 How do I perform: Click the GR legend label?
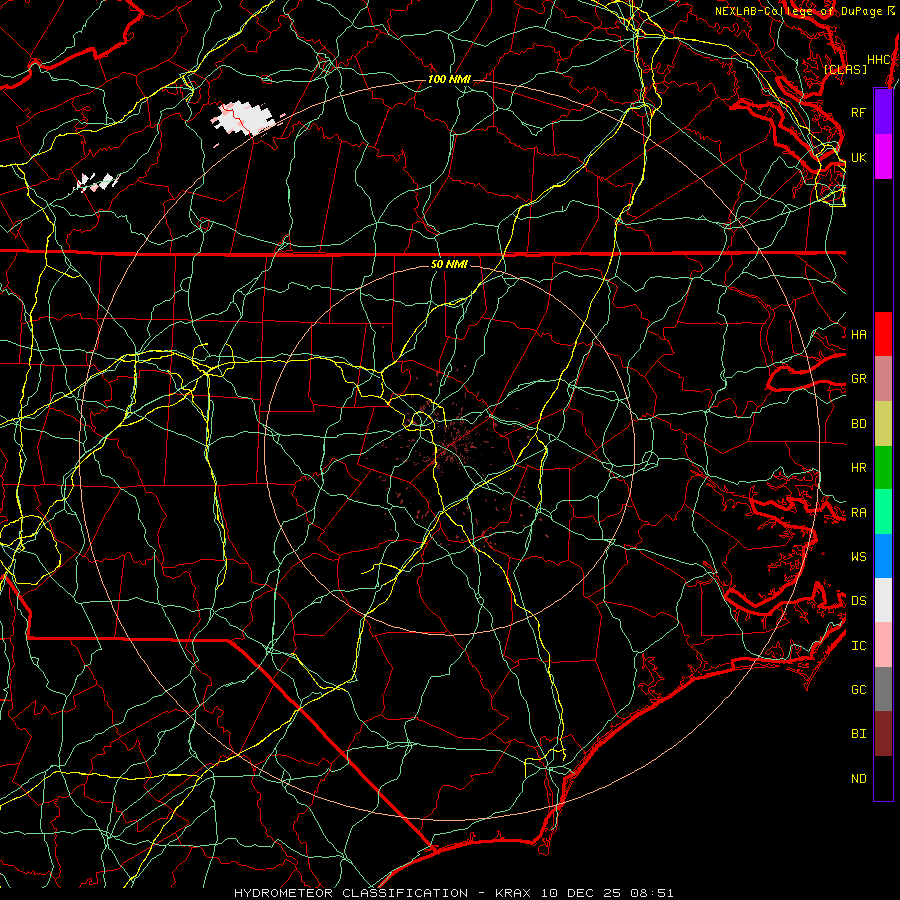(x=859, y=379)
